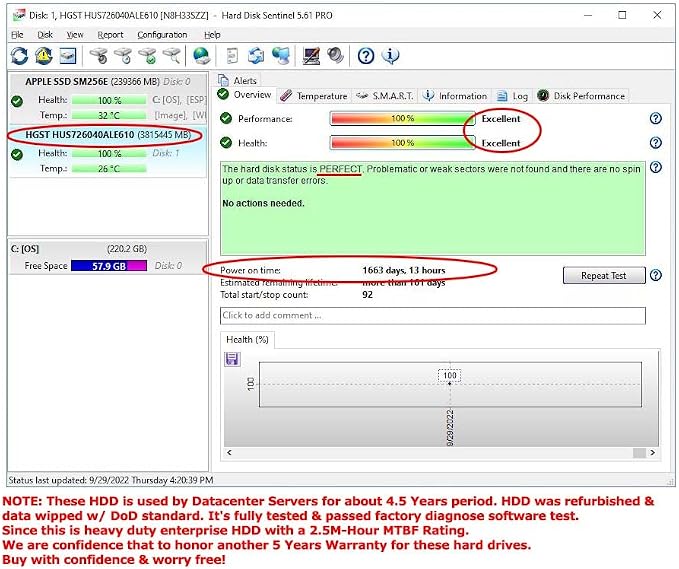Click the total start/stop count value 92
The height and width of the screenshot is (569, 679).
pyautogui.click(x=367, y=295)
